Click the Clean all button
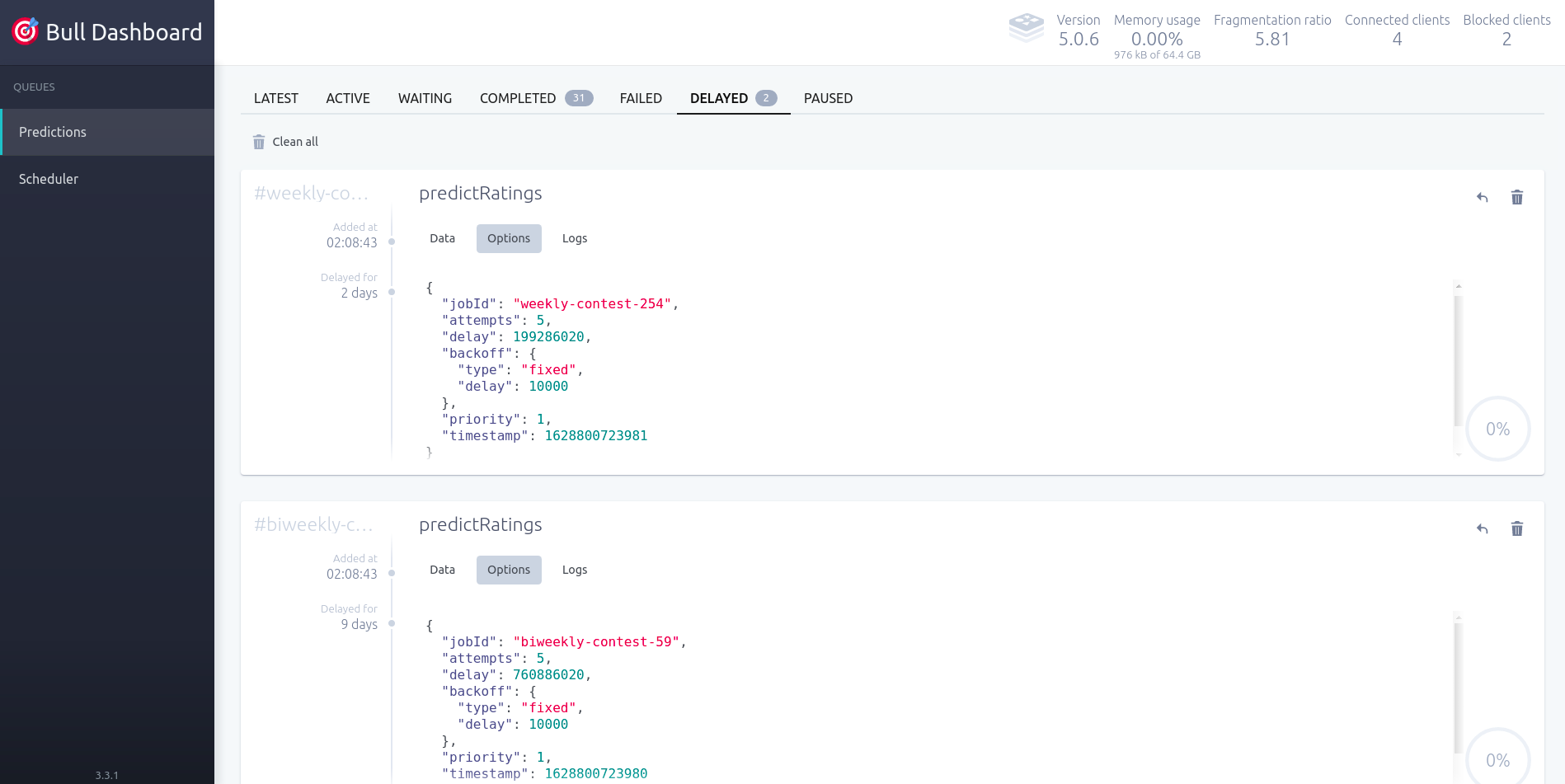This screenshot has width=1565, height=784. (285, 142)
